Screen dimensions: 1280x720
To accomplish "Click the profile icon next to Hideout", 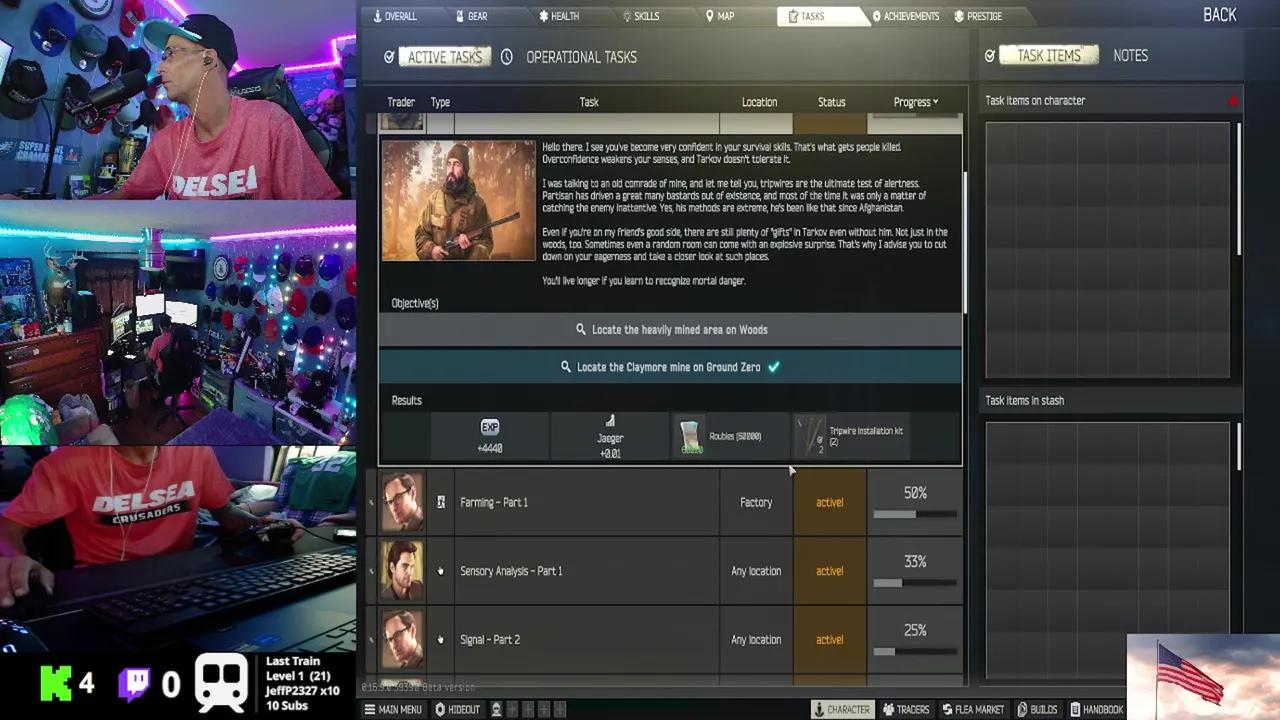I will tap(496, 709).
